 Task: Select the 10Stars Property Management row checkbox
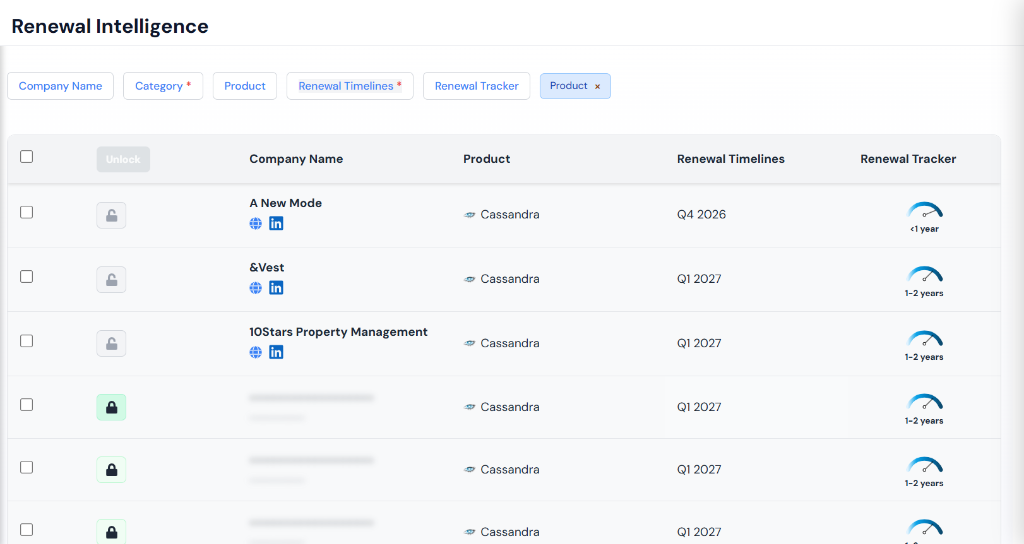point(26,341)
